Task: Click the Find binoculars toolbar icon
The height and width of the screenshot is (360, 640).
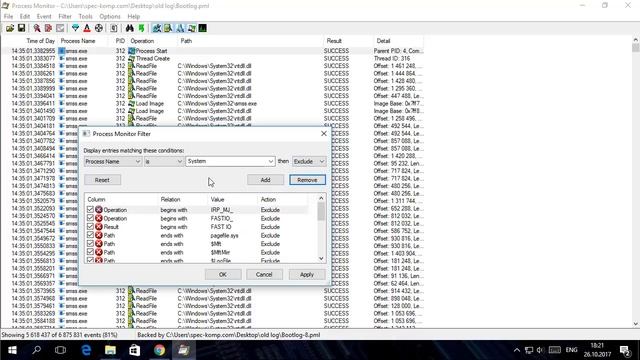Action: pyautogui.click(x=129, y=28)
